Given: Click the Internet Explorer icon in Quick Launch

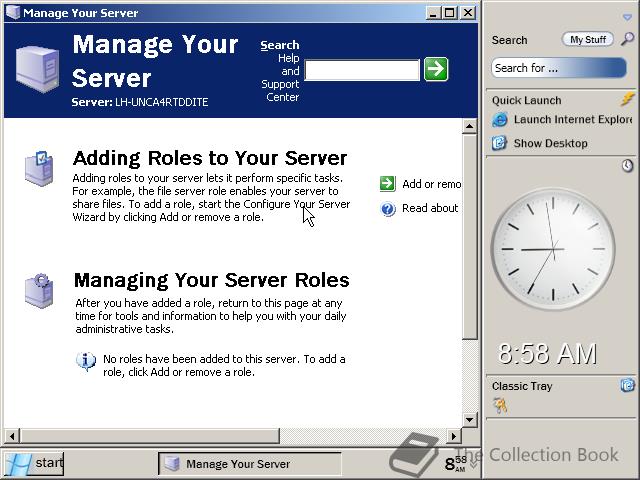Looking at the screenshot, I should click(500, 120).
